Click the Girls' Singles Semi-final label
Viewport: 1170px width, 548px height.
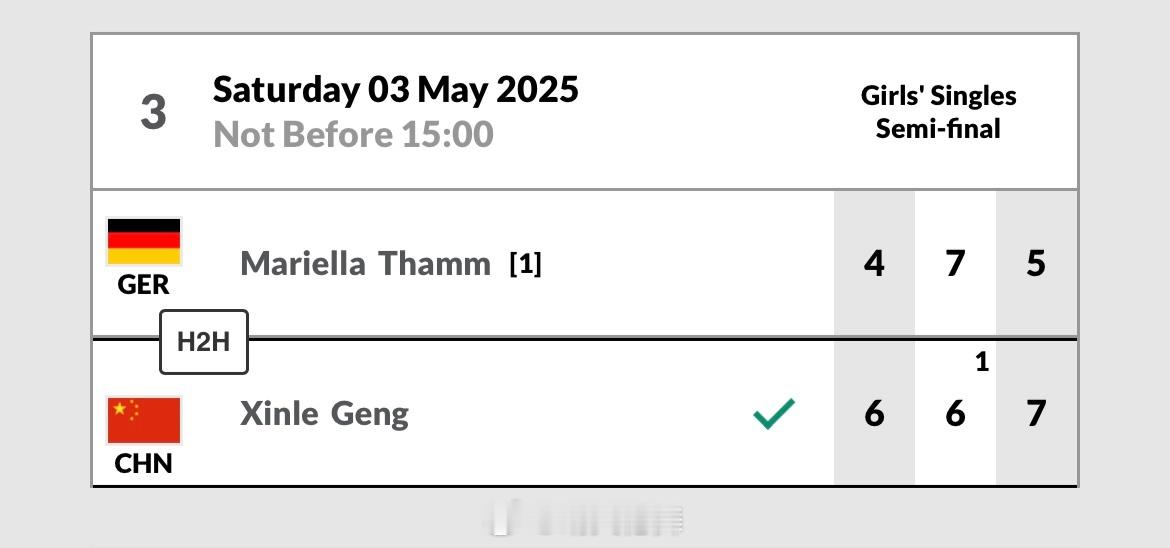pos(938,112)
